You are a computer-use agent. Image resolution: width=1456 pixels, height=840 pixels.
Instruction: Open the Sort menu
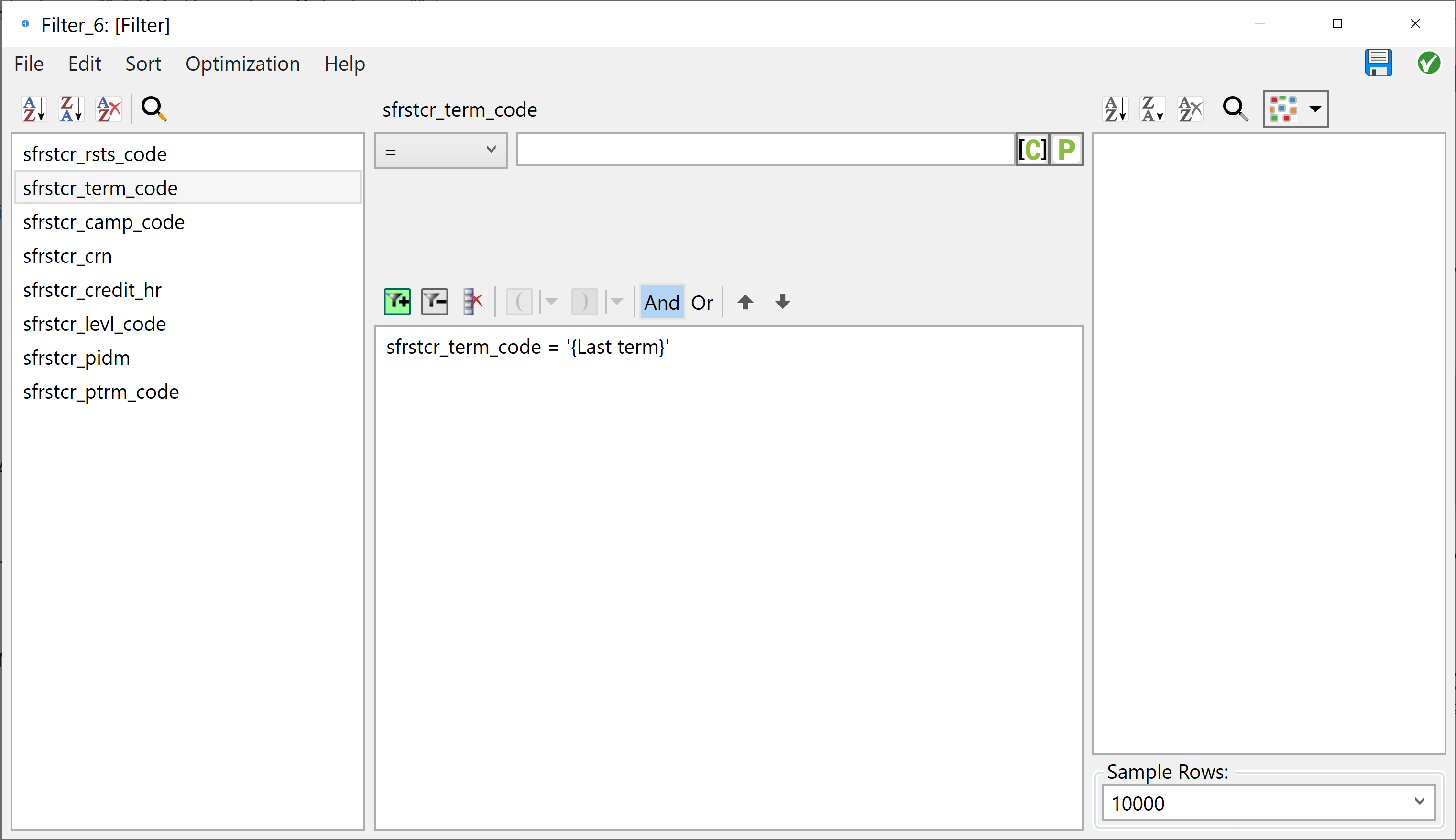(x=143, y=64)
